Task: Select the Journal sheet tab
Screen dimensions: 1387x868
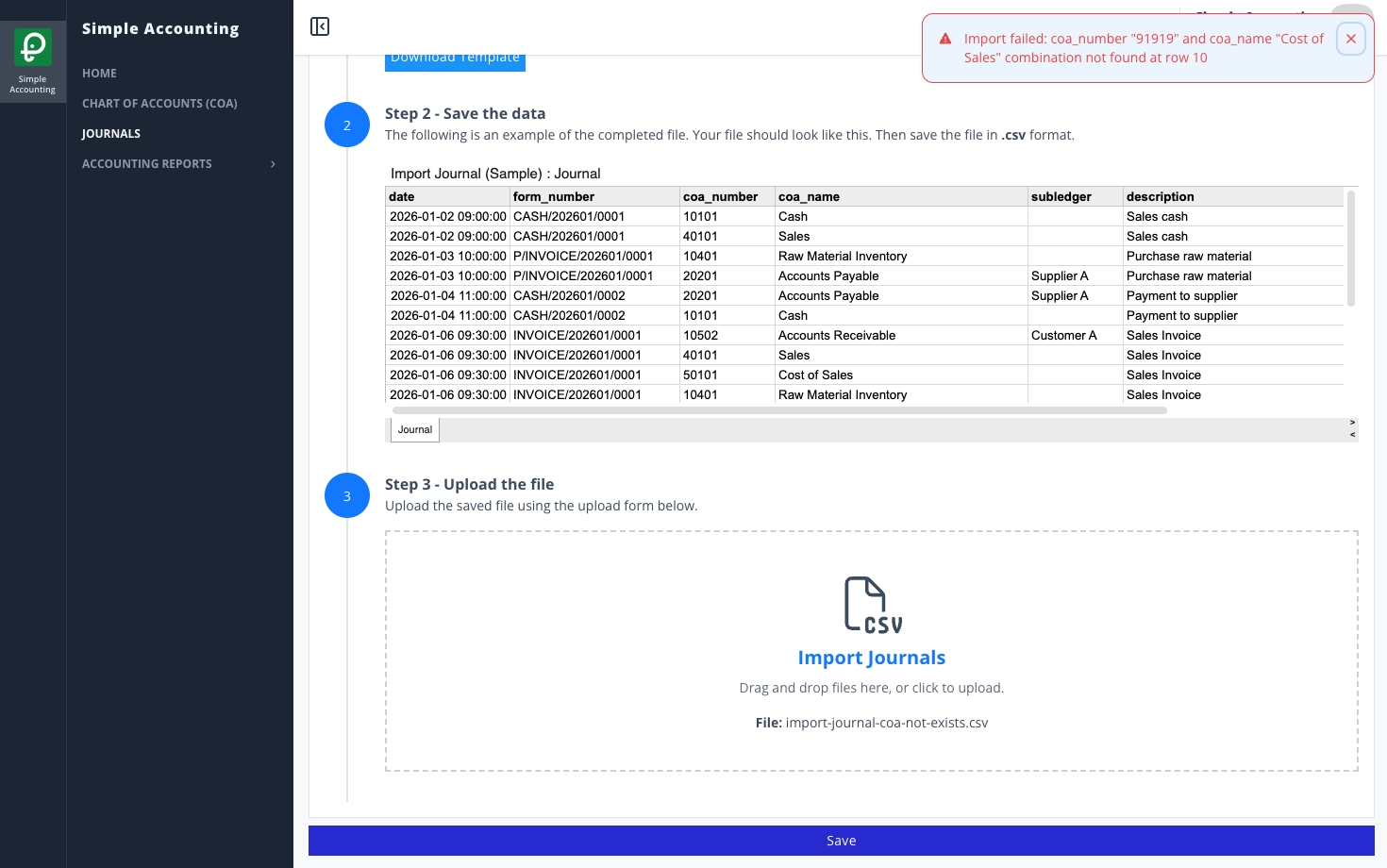Action: click(x=415, y=429)
